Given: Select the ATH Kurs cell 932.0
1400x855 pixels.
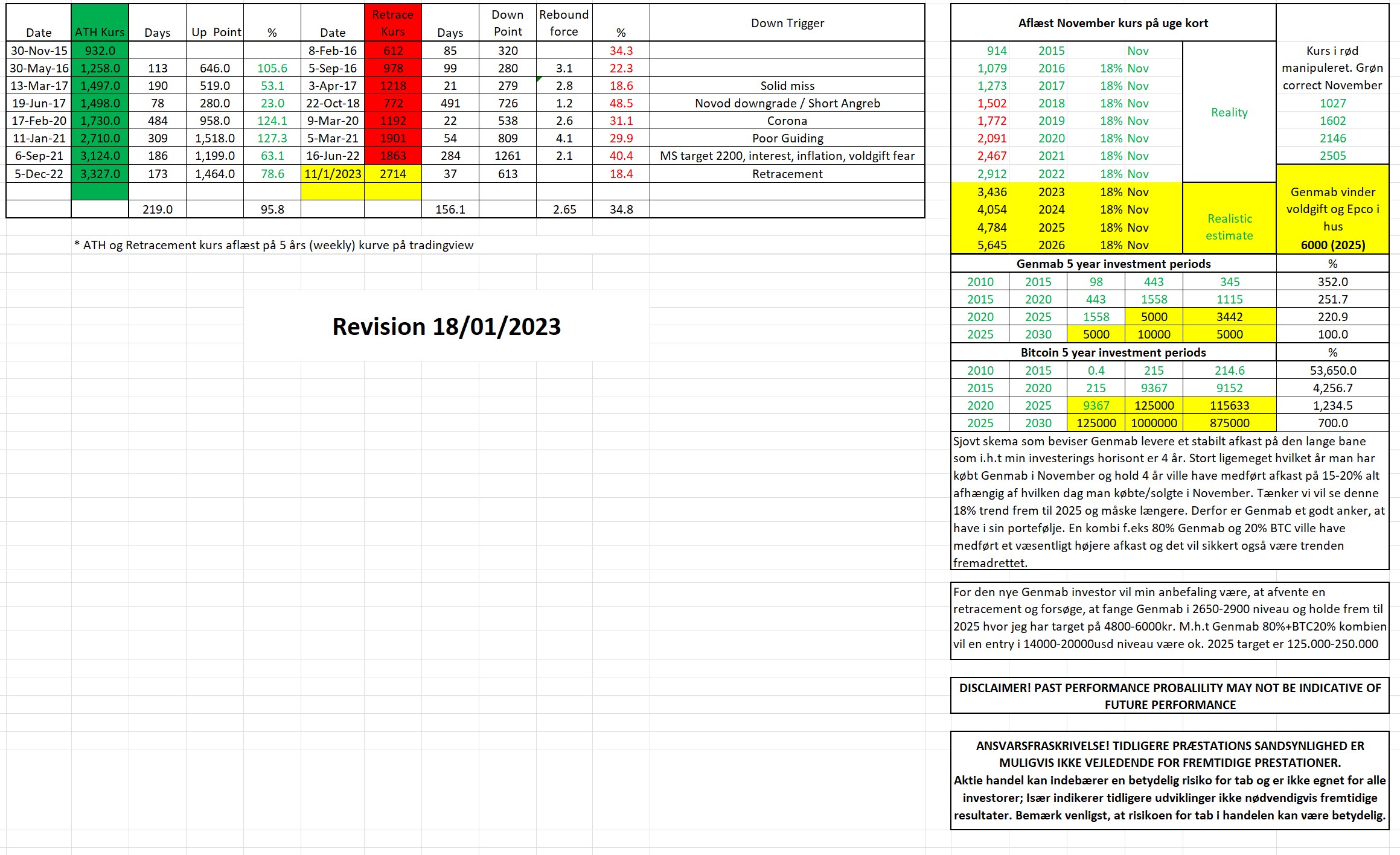Looking at the screenshot, I should [x=100, y=51].
